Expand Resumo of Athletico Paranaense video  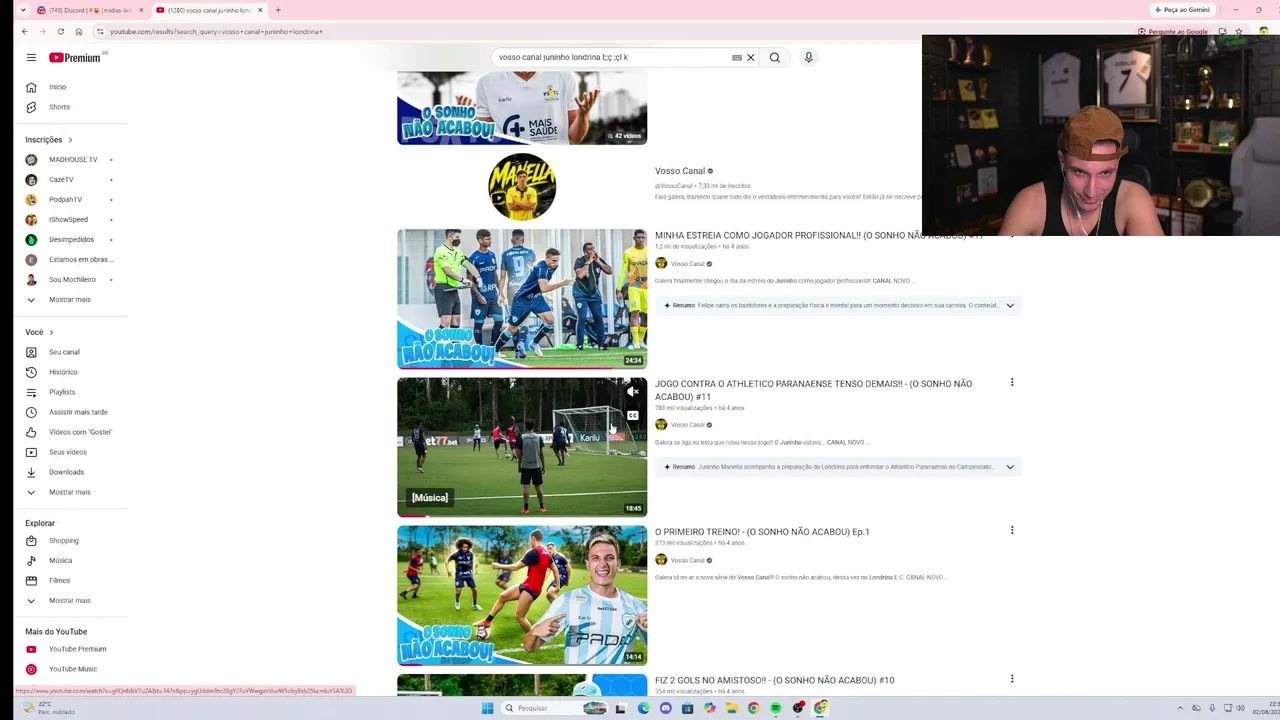1010,467
